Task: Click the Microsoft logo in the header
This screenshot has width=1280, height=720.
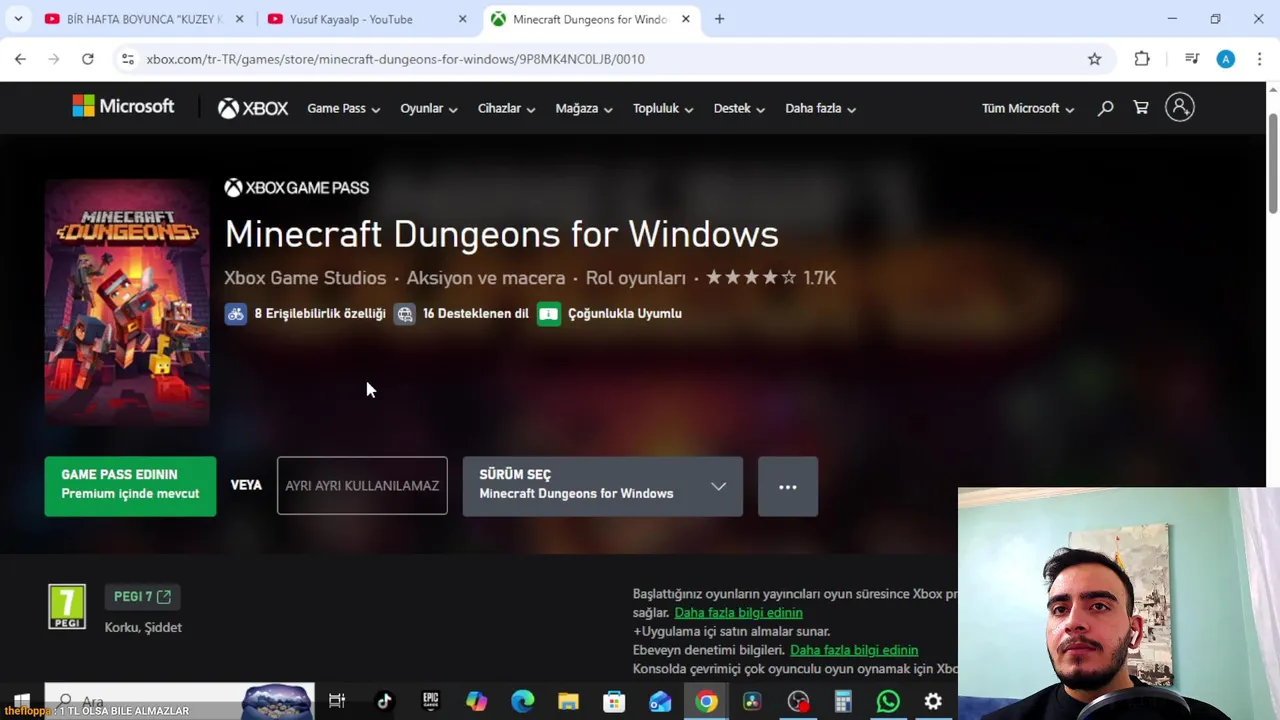Action: click(x=123, y=106)
